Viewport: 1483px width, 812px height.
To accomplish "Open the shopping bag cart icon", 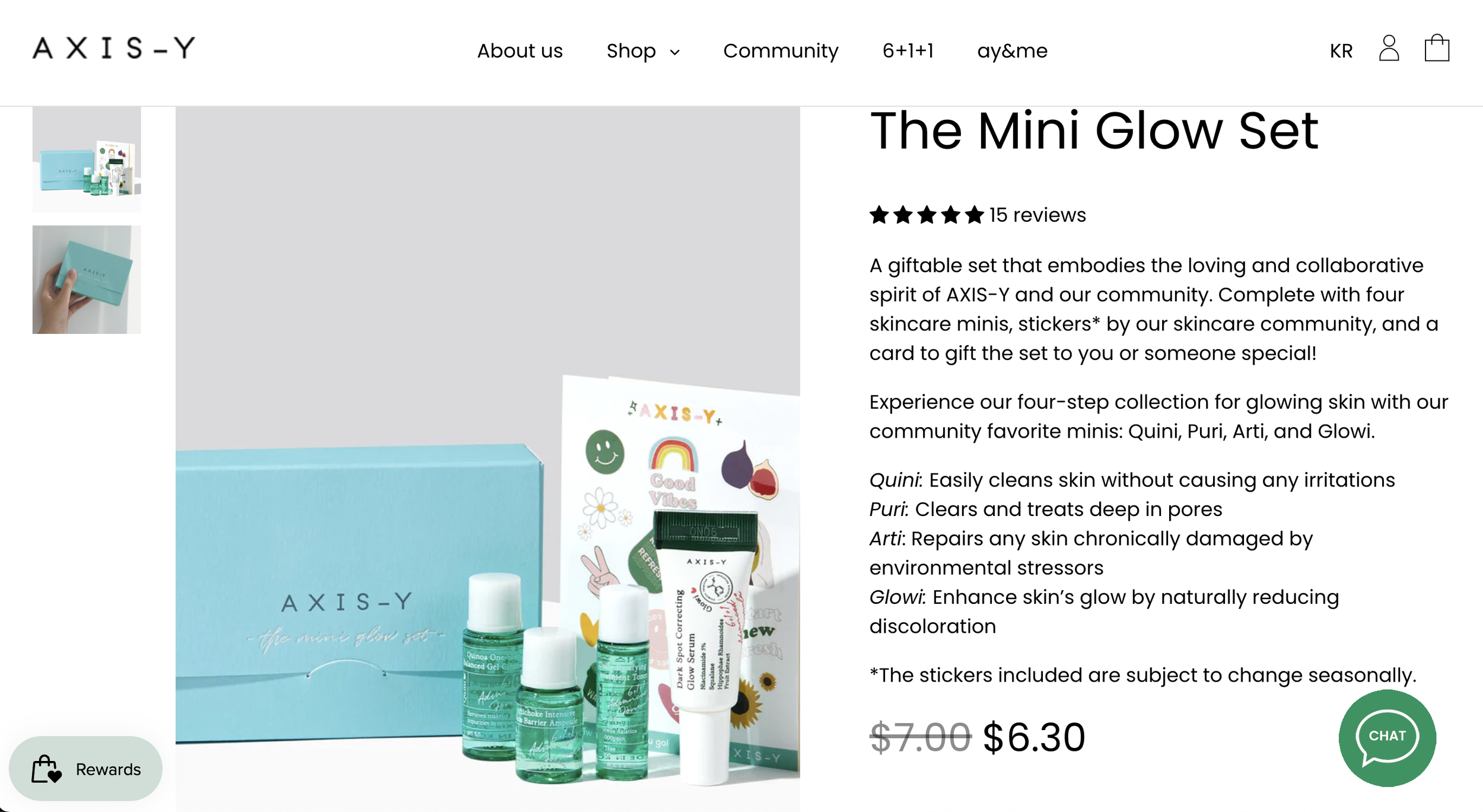I will (1437, 48).
